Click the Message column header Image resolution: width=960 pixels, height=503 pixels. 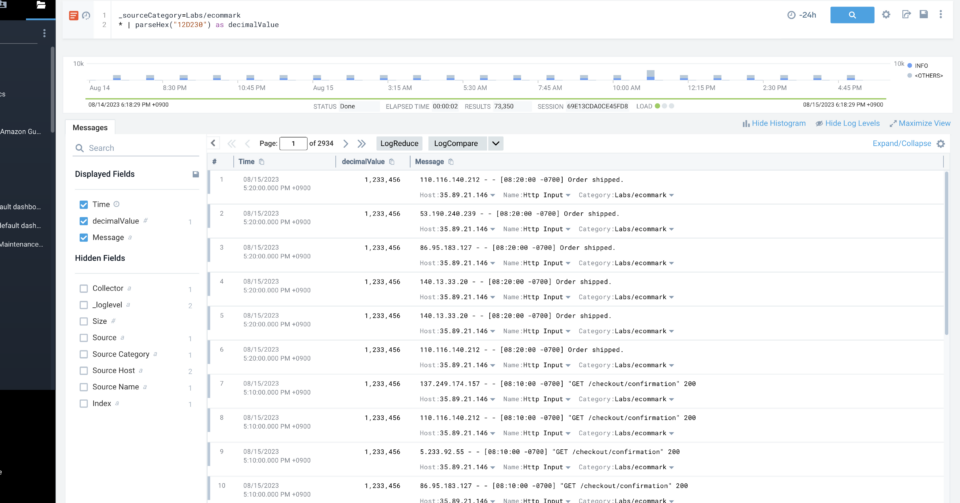pos(429,162)
